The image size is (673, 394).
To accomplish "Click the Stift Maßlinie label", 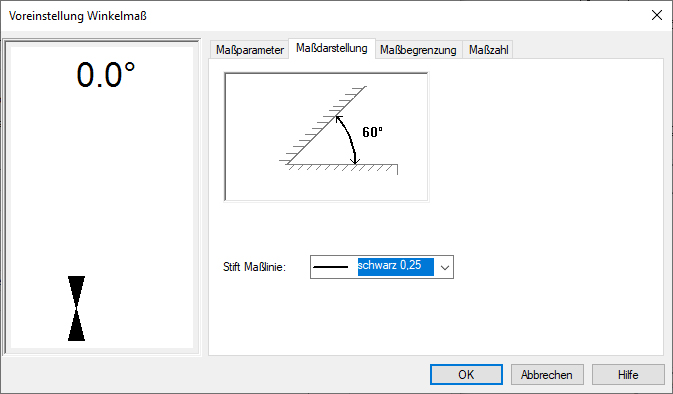I will tap(254, 267).
